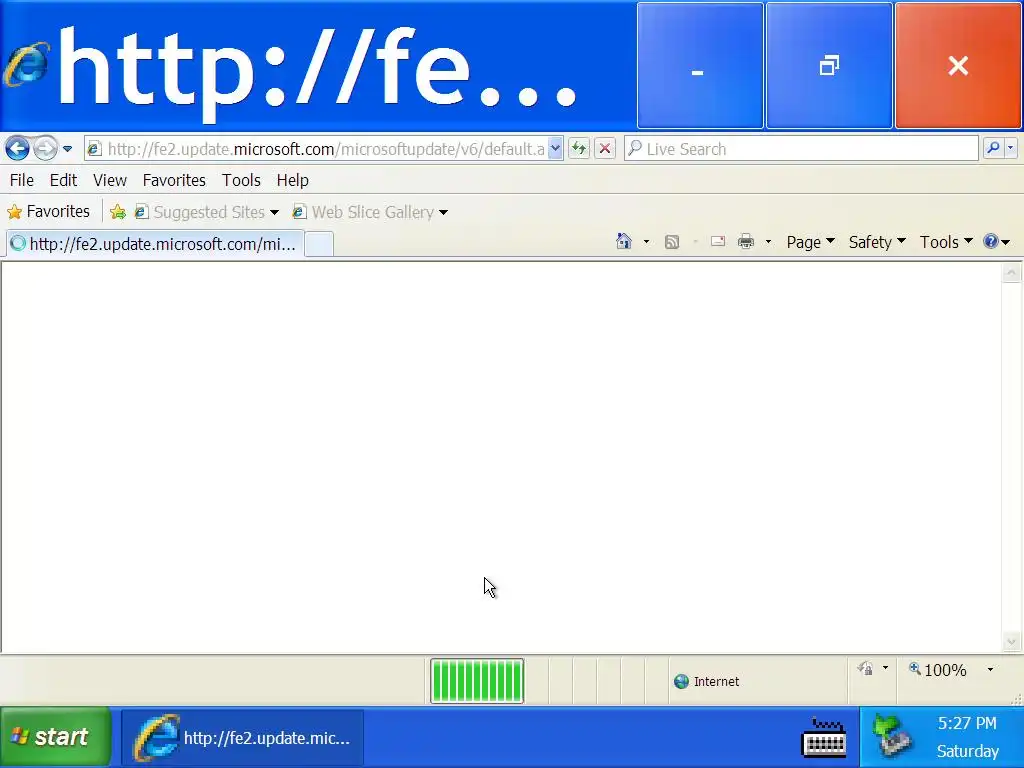The width and height of the screenshot is (1024, 768).
Task: Click the 5:27 PM clock
Action: [967, 724]
